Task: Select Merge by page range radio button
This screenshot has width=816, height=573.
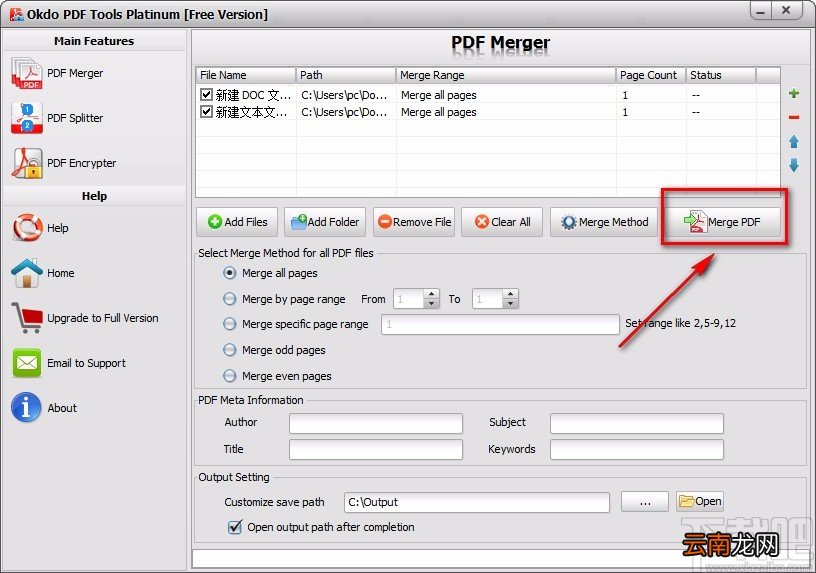Action: pos(230,299)
